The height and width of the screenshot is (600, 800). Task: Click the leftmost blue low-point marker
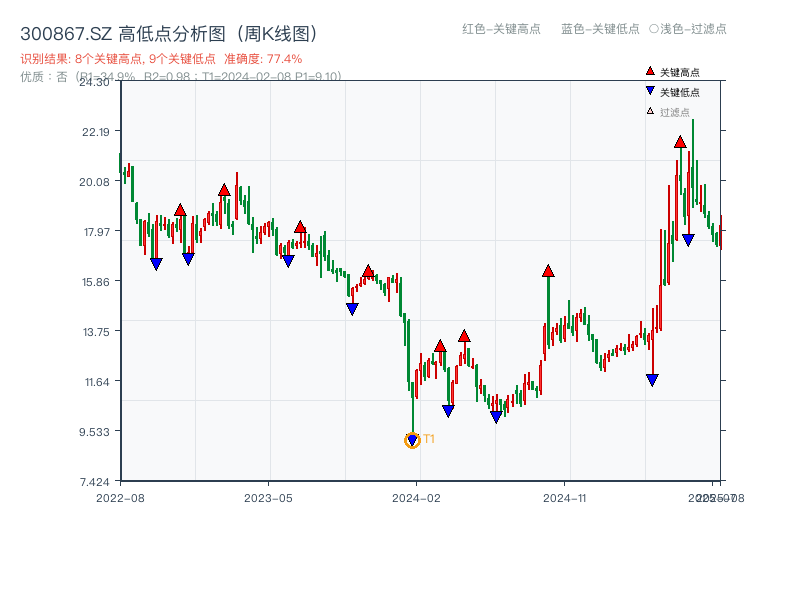pyautogui.click(x=156, y=264)
